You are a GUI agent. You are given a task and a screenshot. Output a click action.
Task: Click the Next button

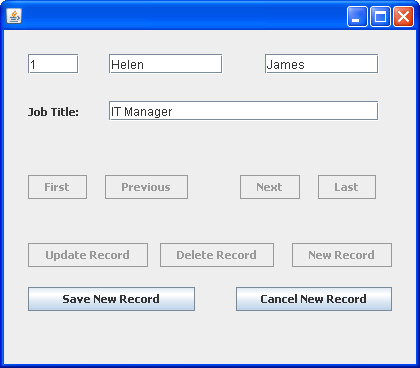point(270,187)
